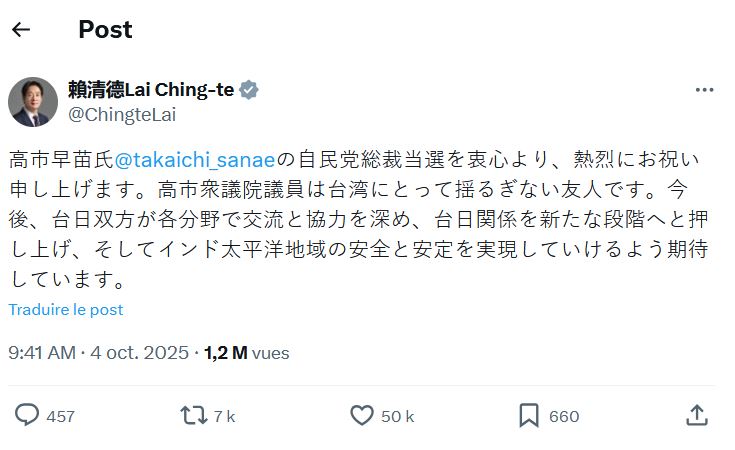The width and height of the screenshot is (735, 450).
Task: Click Traduire le post link
Action: [x=66, y=310]
